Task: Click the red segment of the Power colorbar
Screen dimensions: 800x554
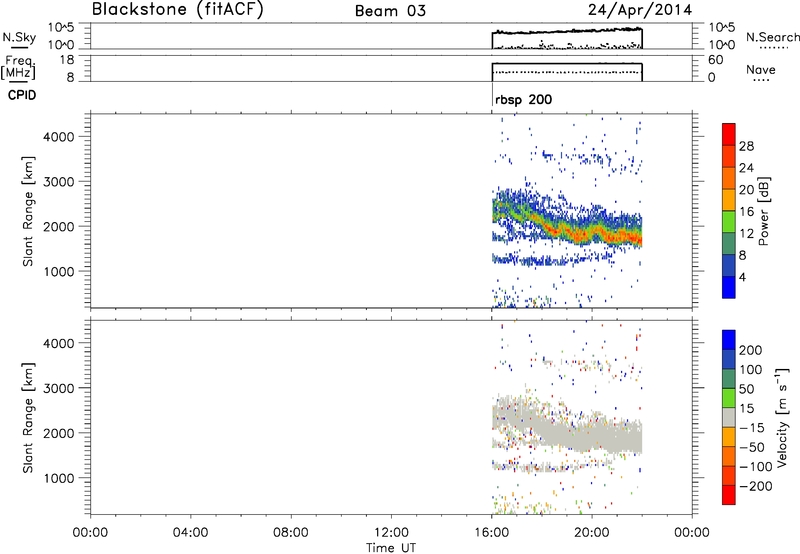Action: pyautogui.click(x=729, y=134)
